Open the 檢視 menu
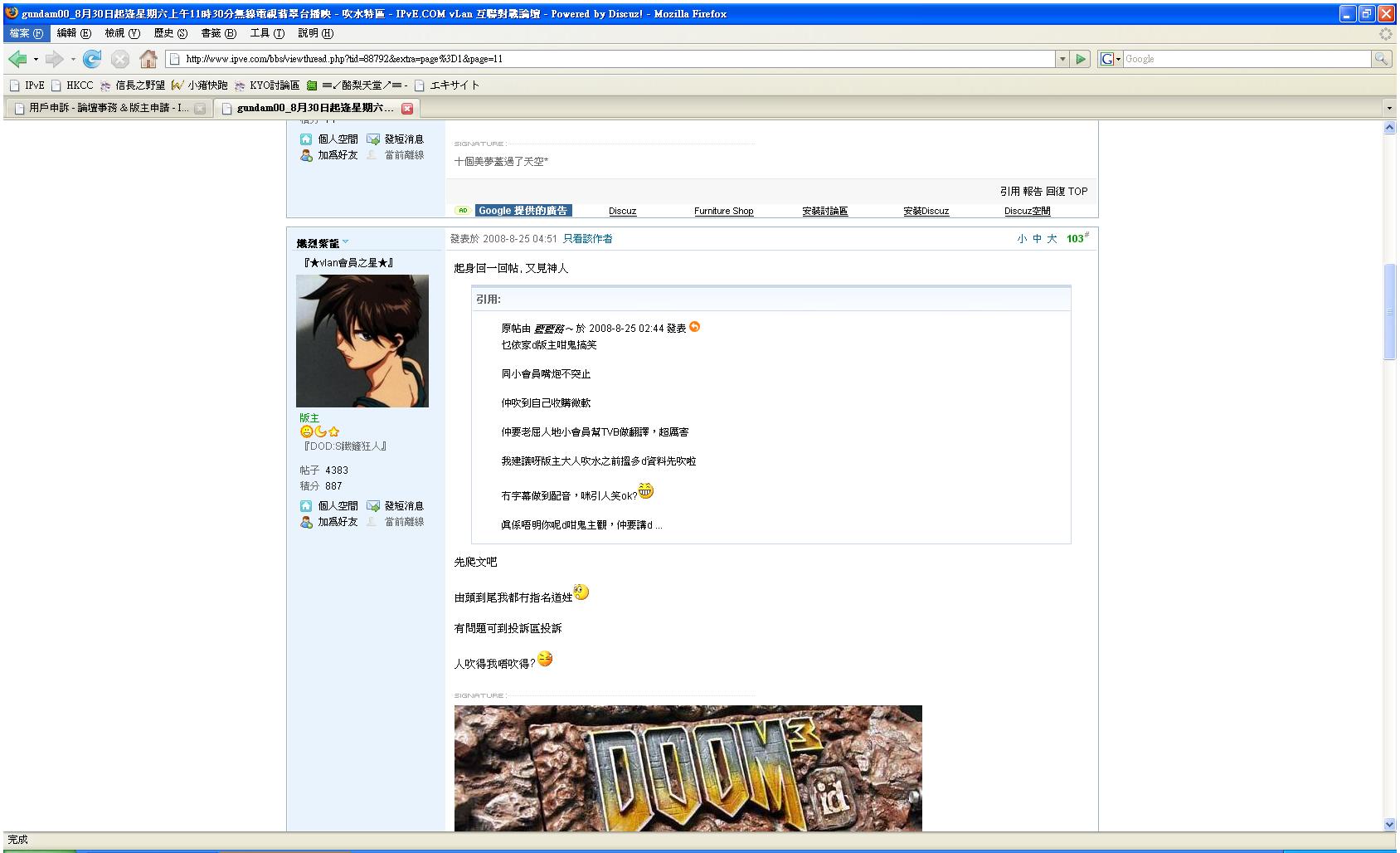 (122, 33)
